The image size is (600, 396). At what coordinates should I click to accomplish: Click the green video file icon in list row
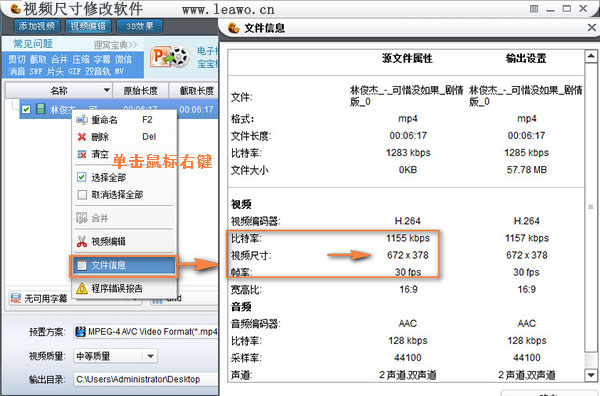(41, 109)
